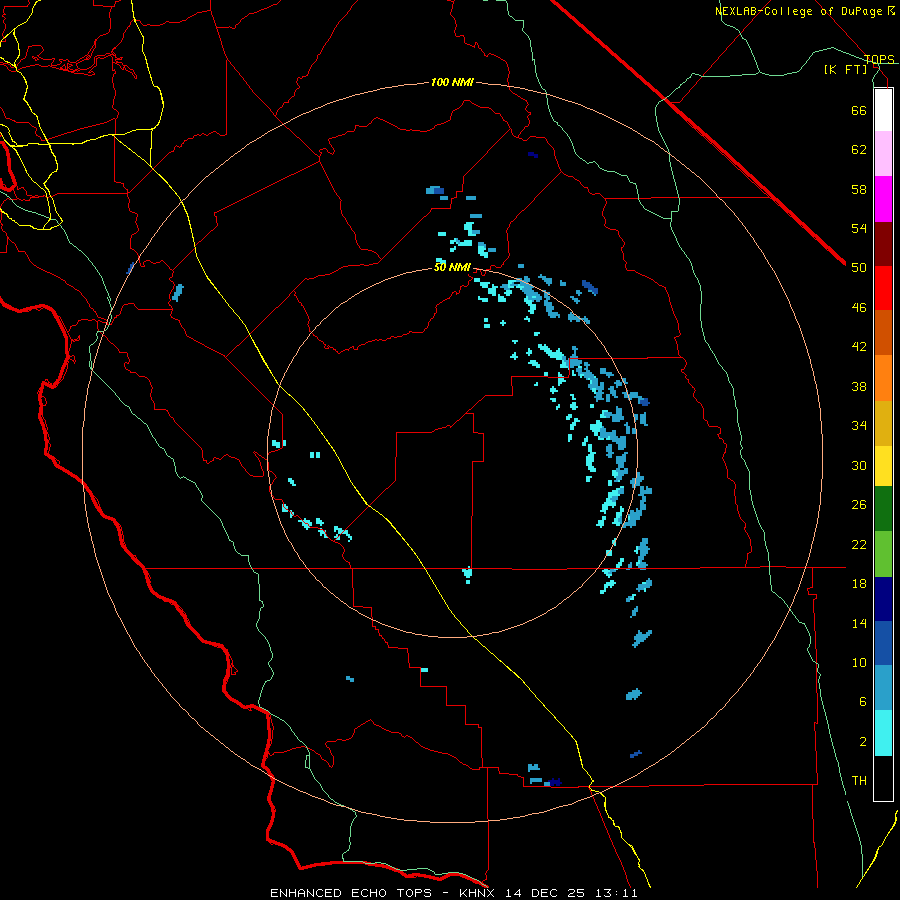Click the '50' legend scale value

click(859, 268)
